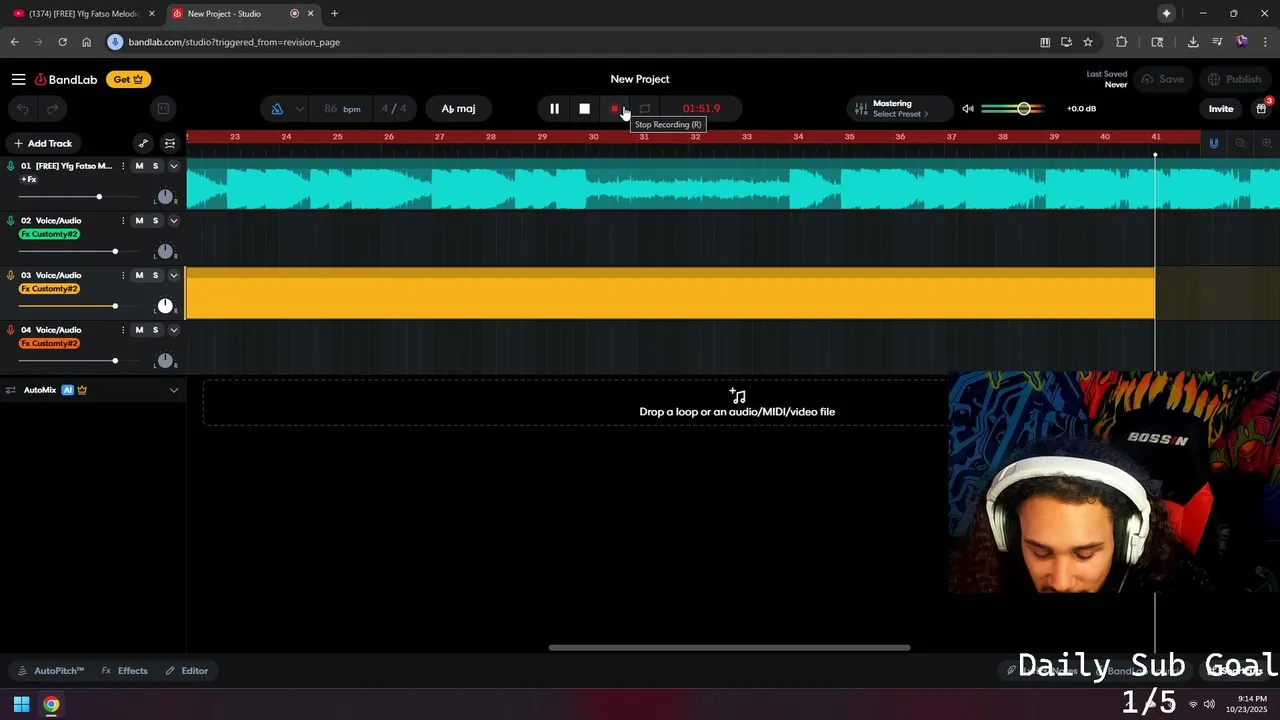The width and height of the screenshot is (1280, 720).
Task: Click the Stop button in the transport
Action: pyautogui.click(x=584, y=108)
